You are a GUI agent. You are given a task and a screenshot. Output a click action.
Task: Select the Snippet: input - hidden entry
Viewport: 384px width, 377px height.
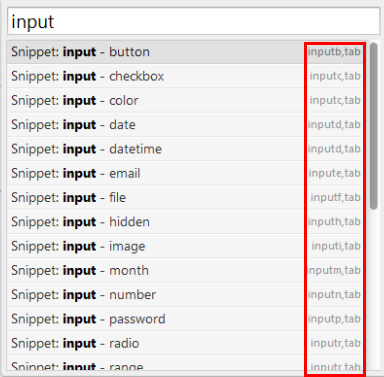[187, 222]
